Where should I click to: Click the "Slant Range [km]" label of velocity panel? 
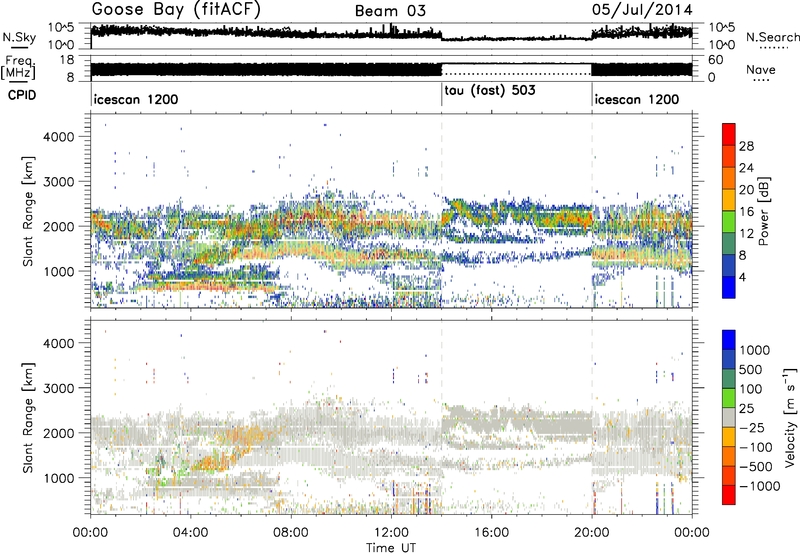click(28, 417)
